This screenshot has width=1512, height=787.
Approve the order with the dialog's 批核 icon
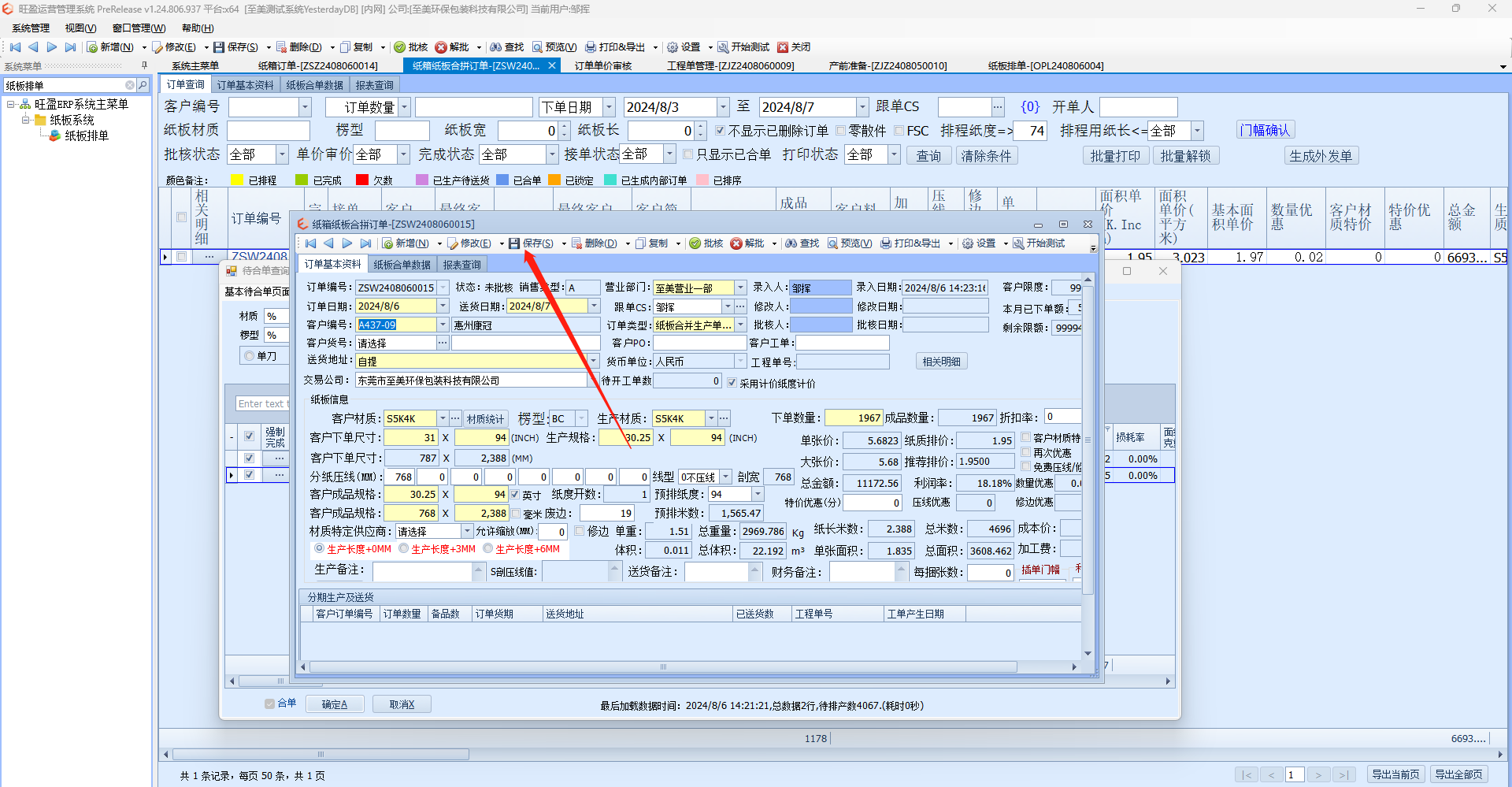tap(695, 243)
